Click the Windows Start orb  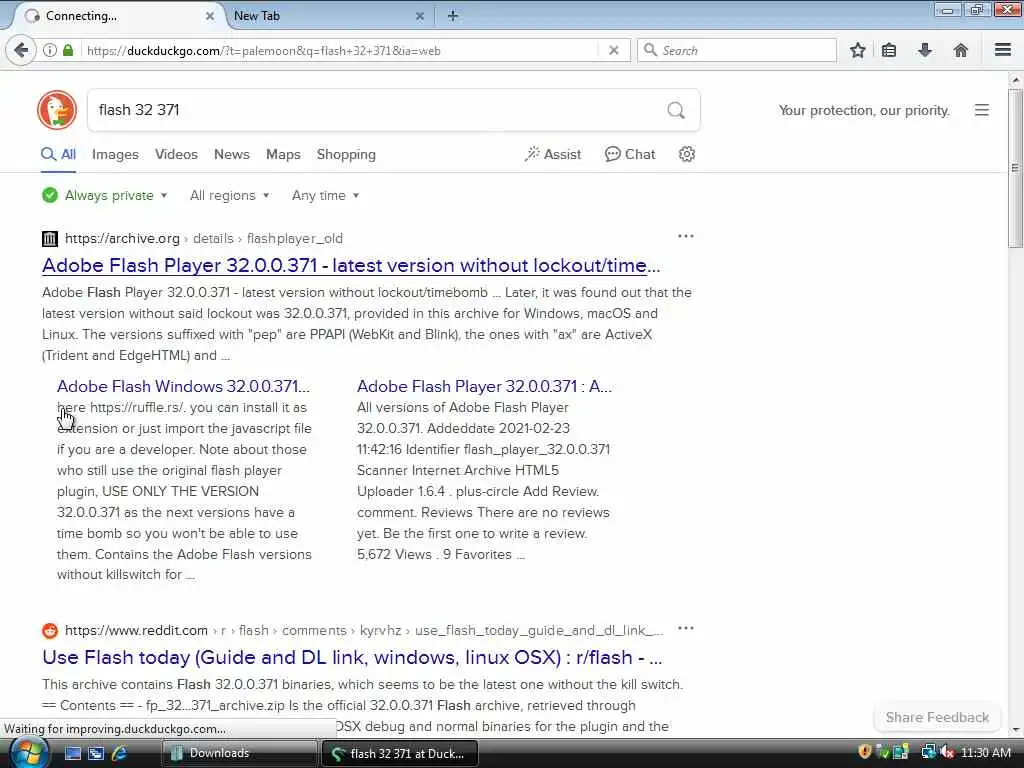click(28, 753)
